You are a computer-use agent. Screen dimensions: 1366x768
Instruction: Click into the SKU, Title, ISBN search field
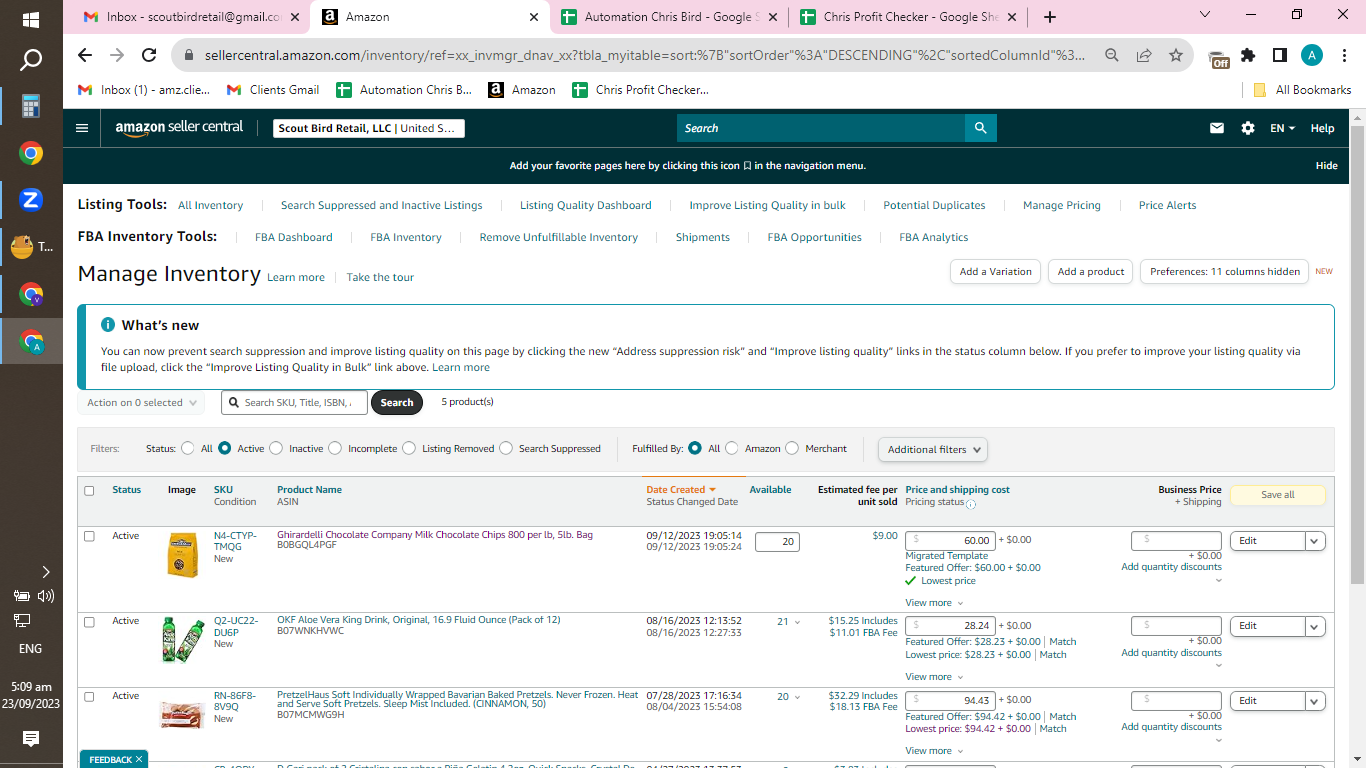pyautogui.click(x=293, y=403)
